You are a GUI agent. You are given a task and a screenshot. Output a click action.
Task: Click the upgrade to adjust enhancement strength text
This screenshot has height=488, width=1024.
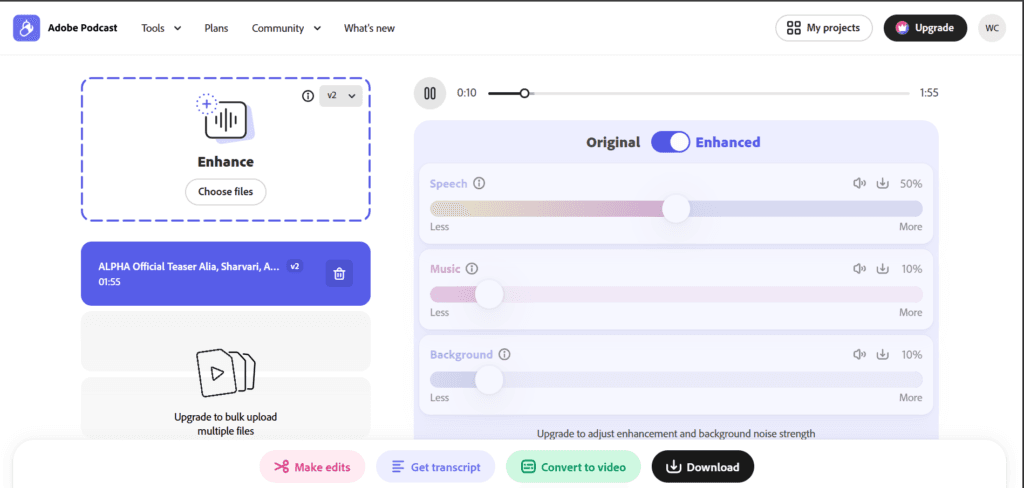tap(676, 433)
